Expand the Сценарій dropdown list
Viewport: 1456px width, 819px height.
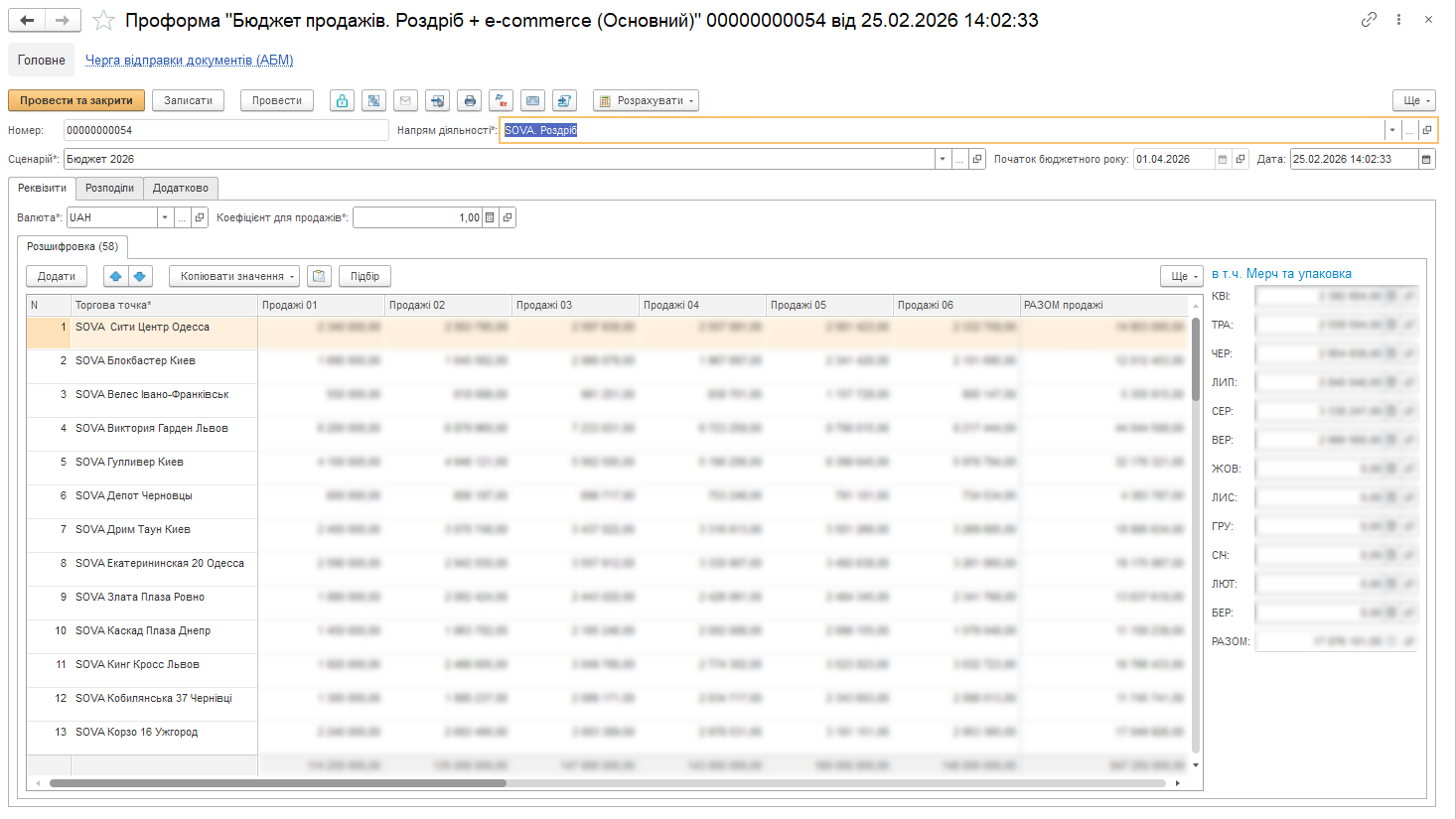[943, 159]
